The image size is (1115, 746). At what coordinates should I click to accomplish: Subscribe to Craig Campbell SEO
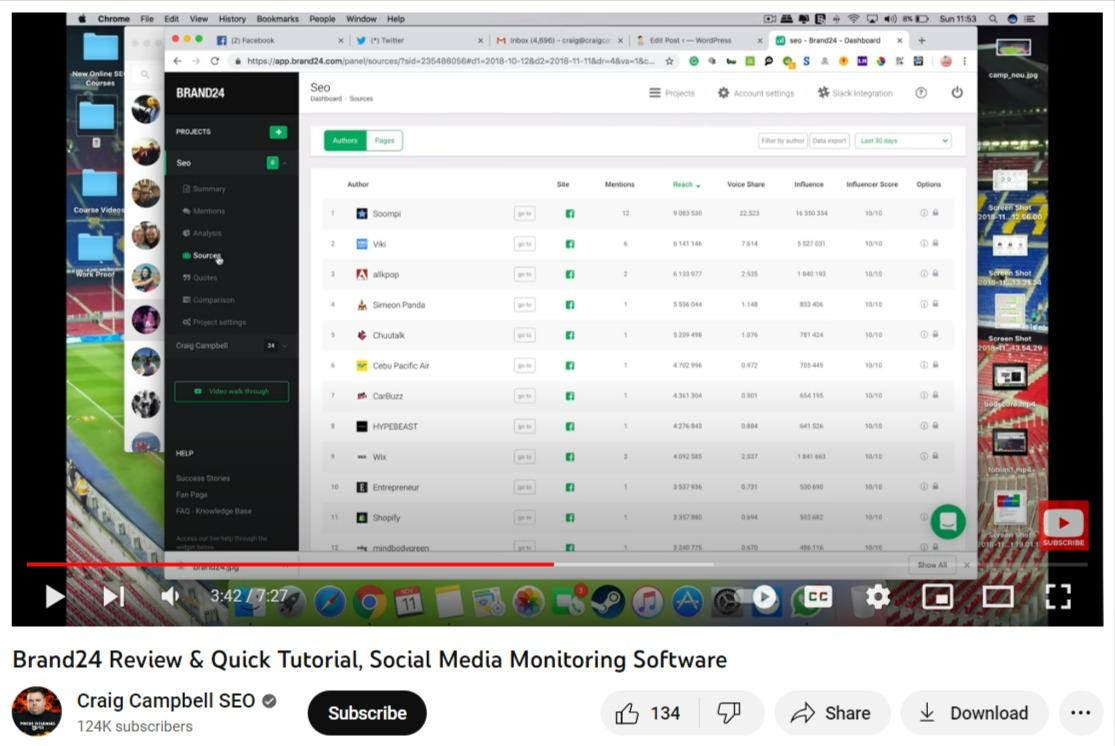coord(367,713)
